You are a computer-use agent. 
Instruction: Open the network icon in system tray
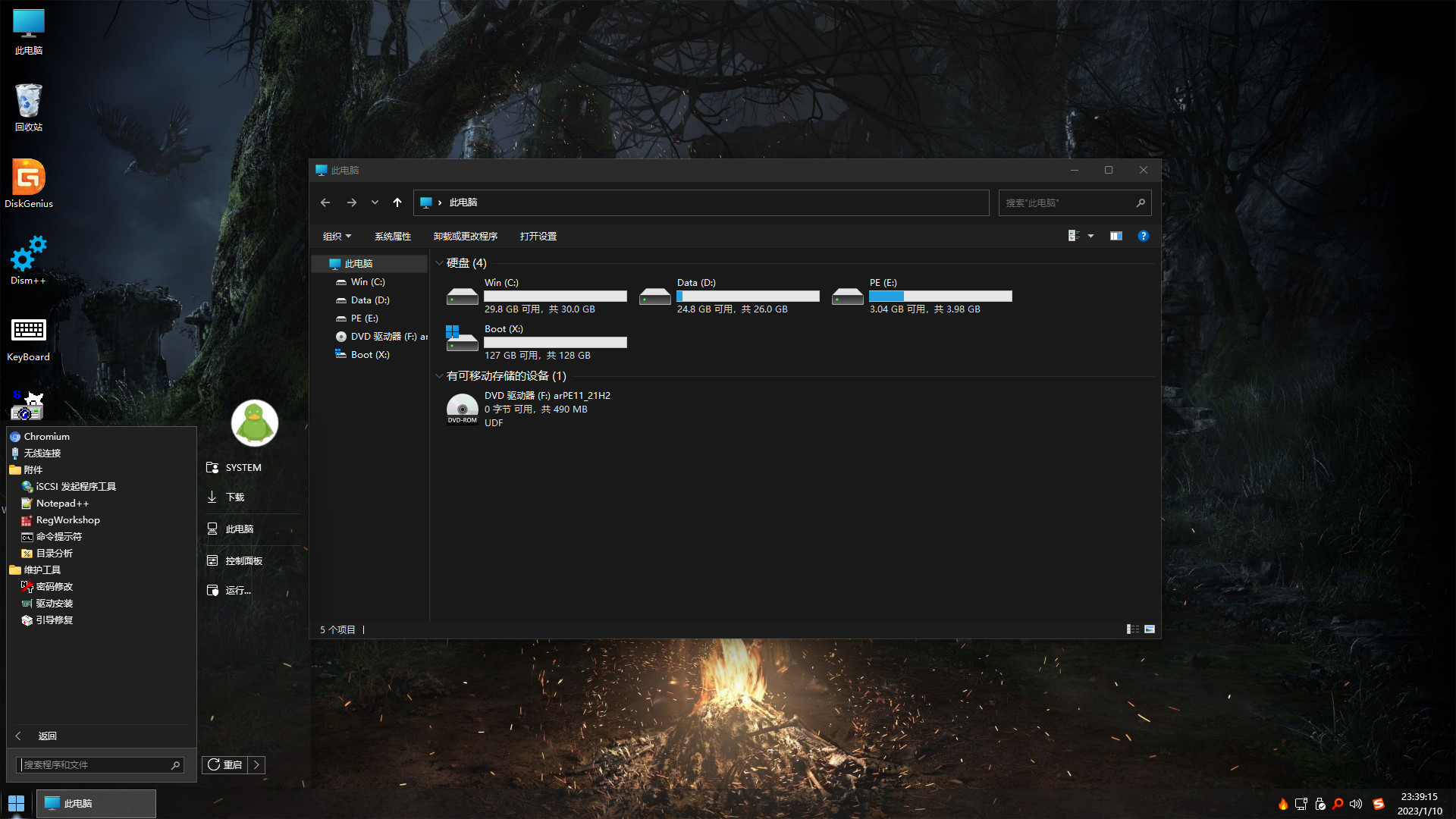coord(1301,804)
